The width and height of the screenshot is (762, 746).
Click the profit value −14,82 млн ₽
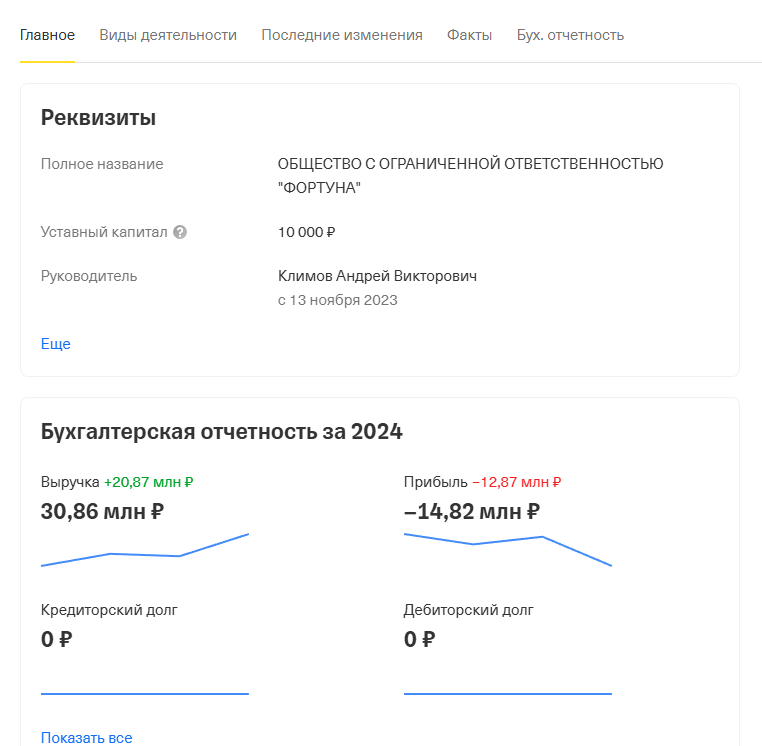click(472, 512)
